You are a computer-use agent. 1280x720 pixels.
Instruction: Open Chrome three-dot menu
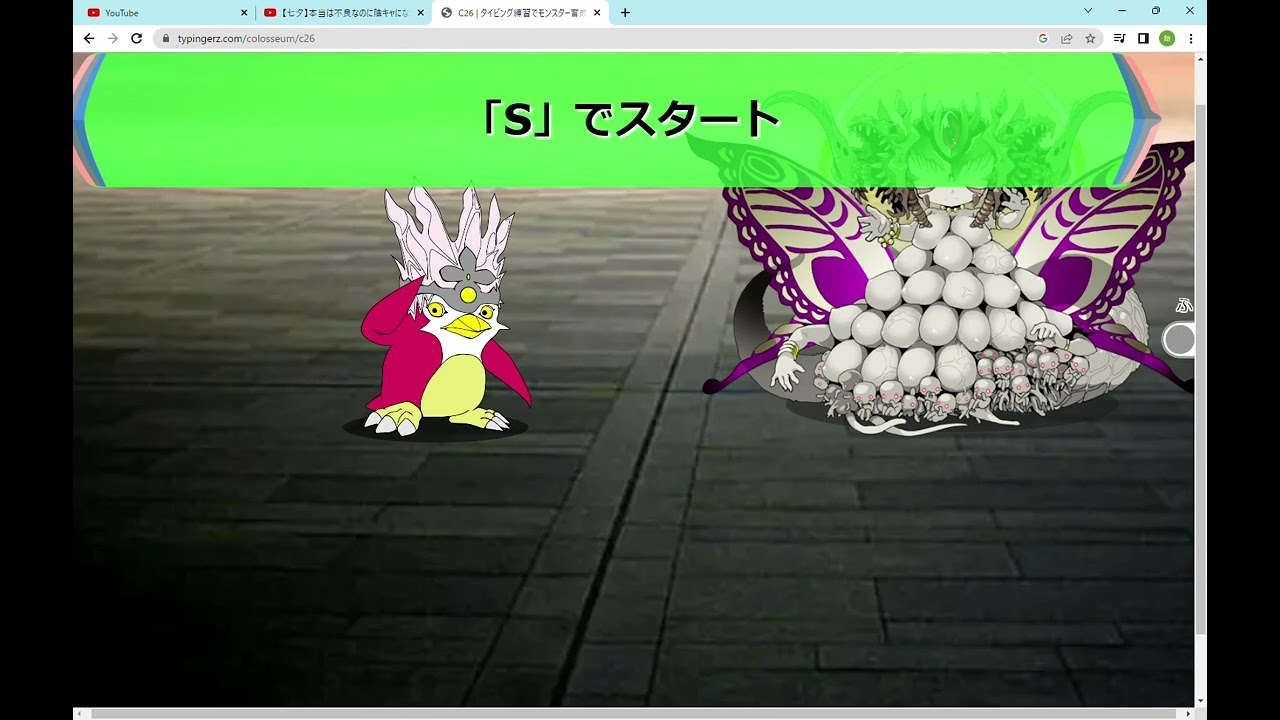[x=1191, y=38]
